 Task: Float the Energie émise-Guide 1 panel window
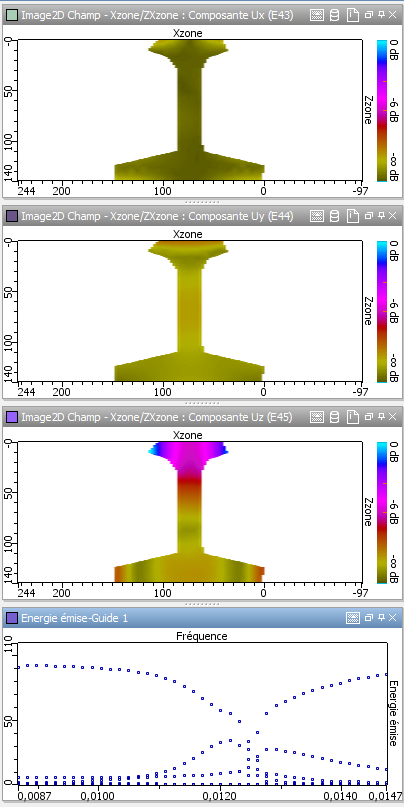(369, 618)
